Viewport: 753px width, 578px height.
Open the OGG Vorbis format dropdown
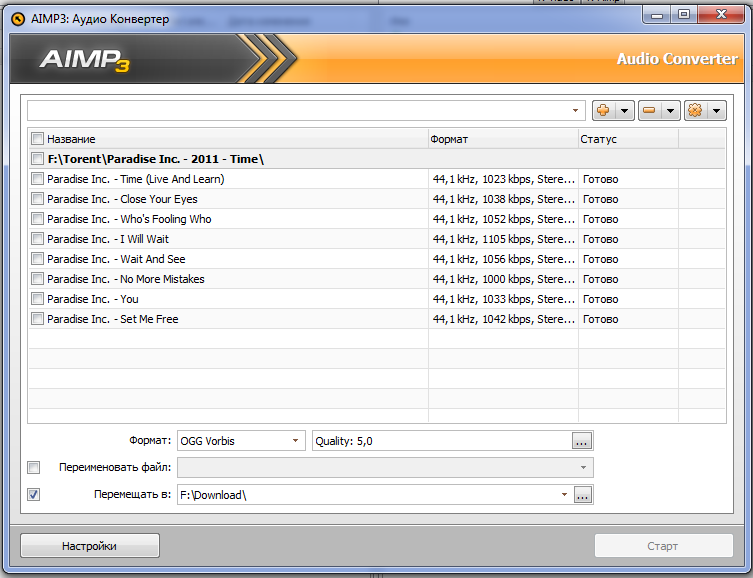(295, 441)
